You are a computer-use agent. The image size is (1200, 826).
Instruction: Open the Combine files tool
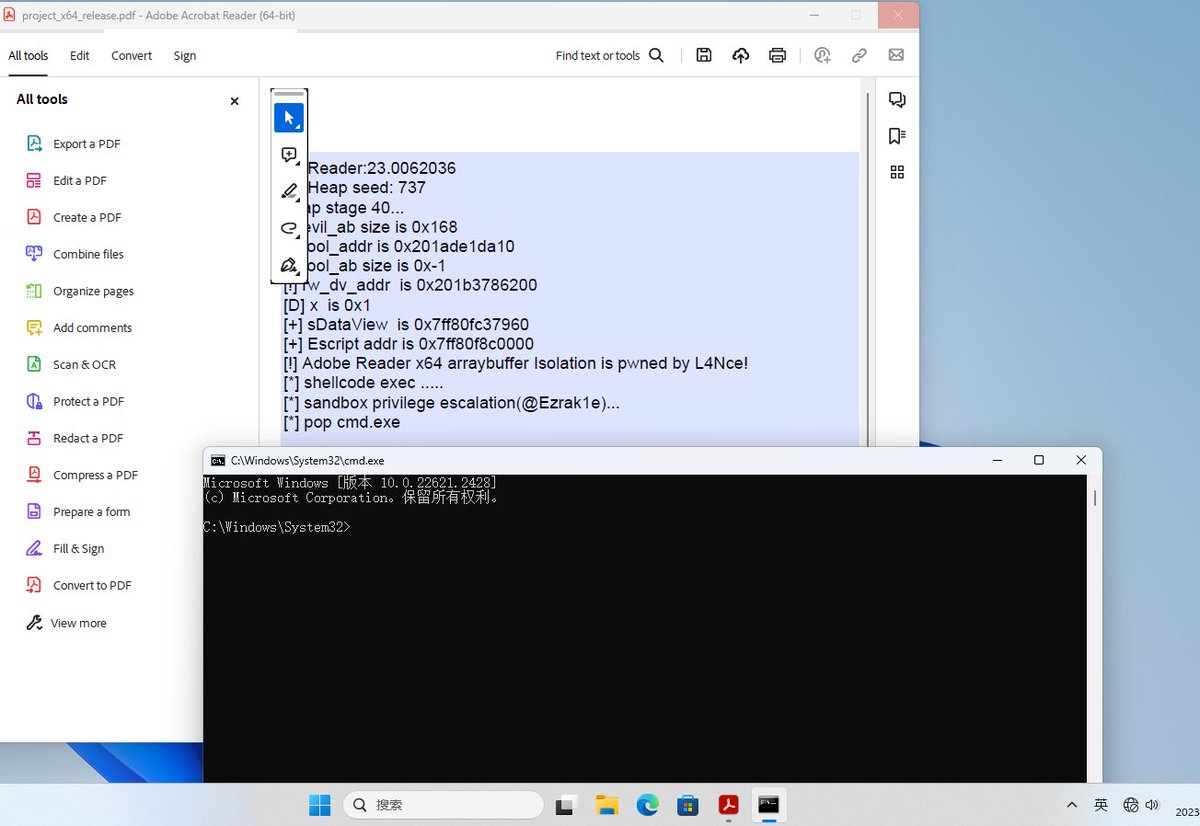[x=75, y=254]
